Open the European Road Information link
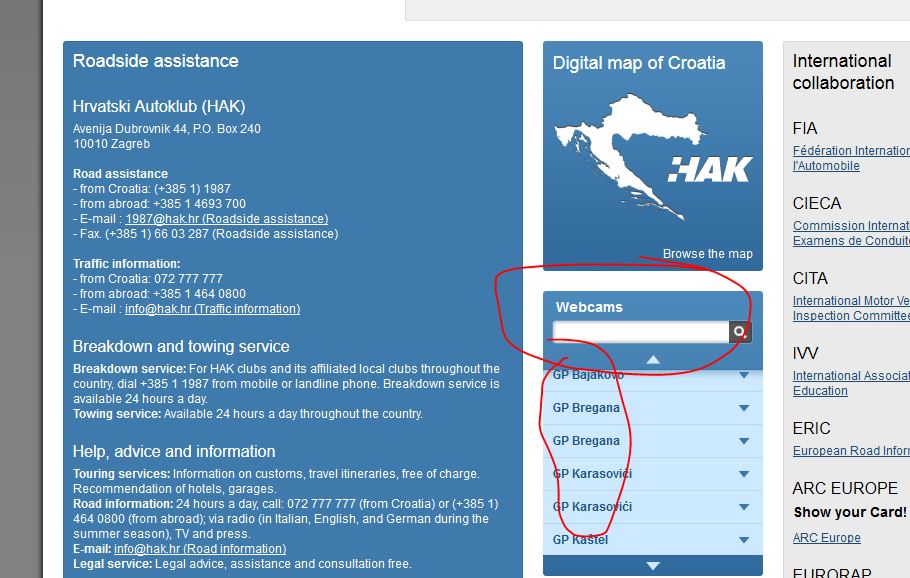The image size is (910, 578). [851, 450]
